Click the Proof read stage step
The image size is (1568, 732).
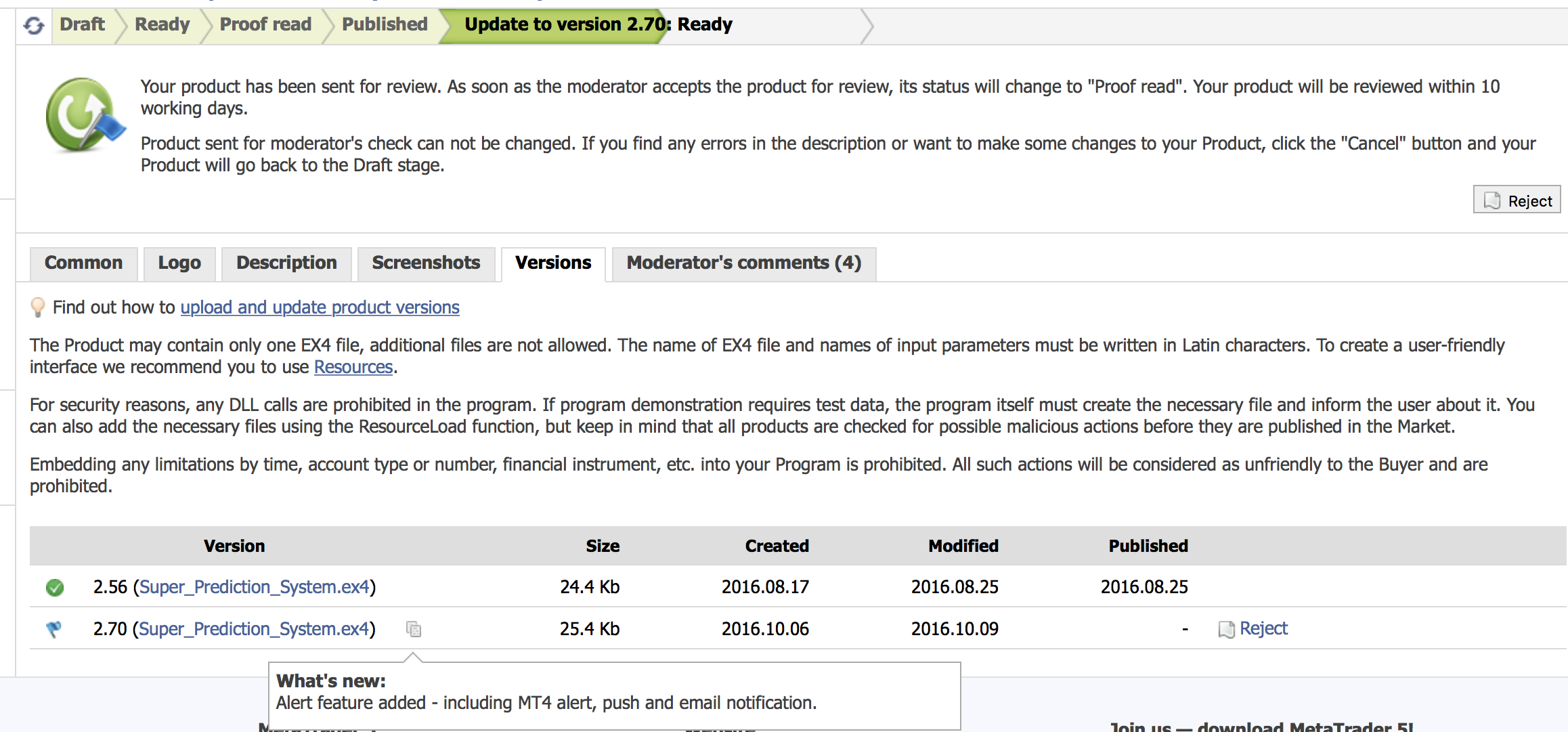click(x=265, y=24)
